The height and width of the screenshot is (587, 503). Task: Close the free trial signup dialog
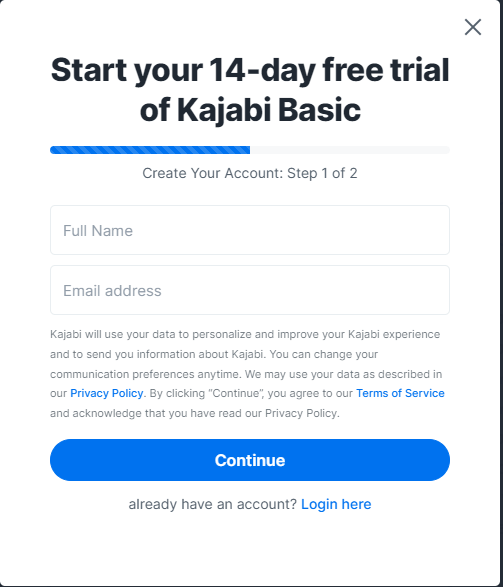tap(473, 27)
